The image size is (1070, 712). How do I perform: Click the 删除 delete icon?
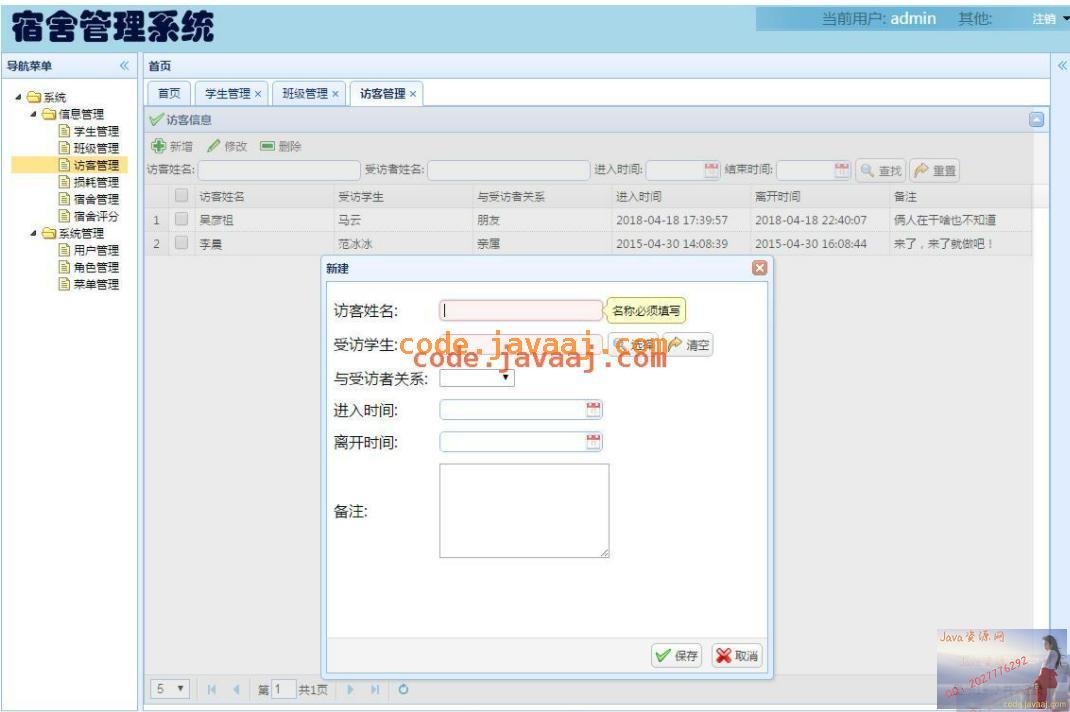(268, 146)
